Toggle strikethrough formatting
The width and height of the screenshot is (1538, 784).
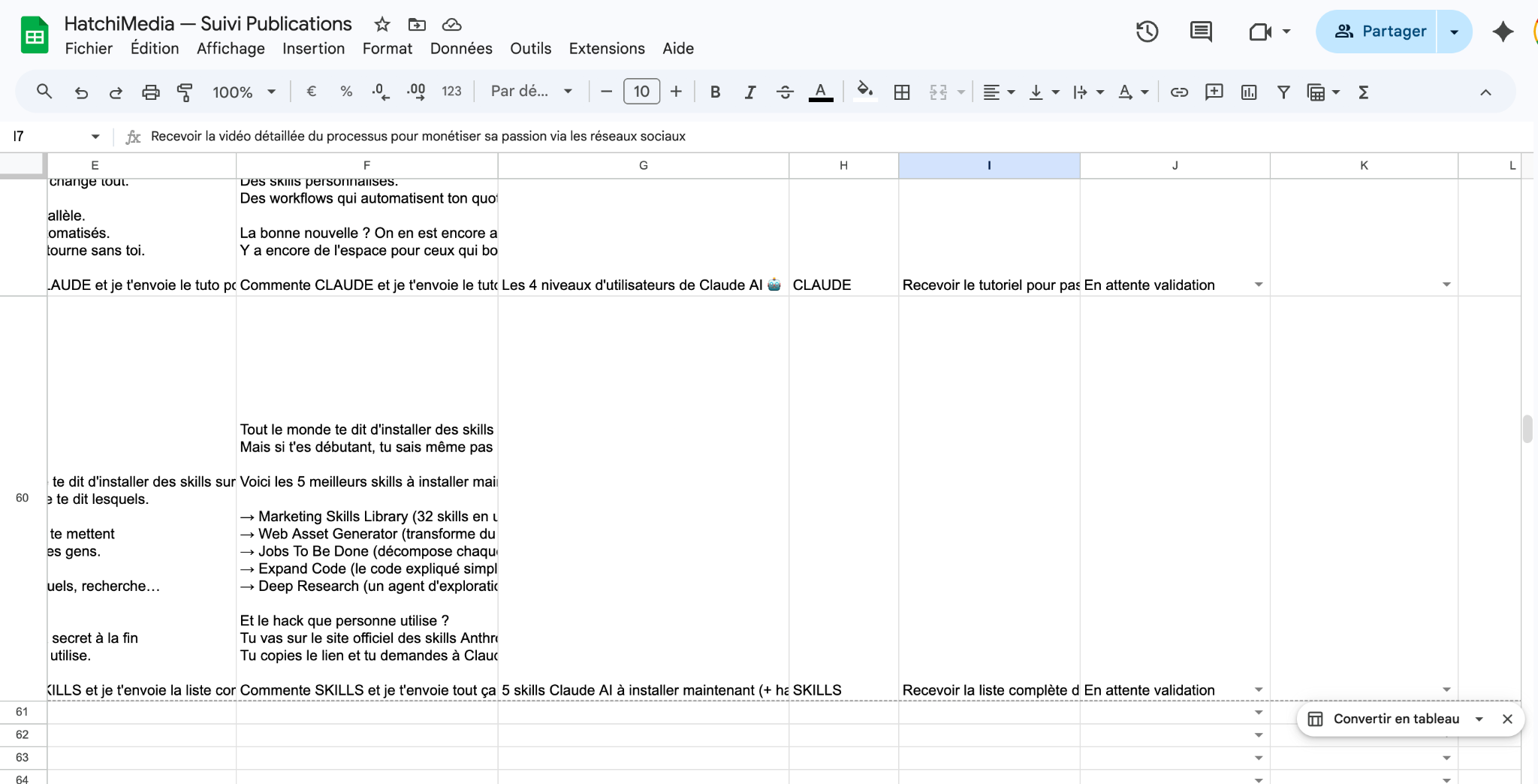pos(785,92)
